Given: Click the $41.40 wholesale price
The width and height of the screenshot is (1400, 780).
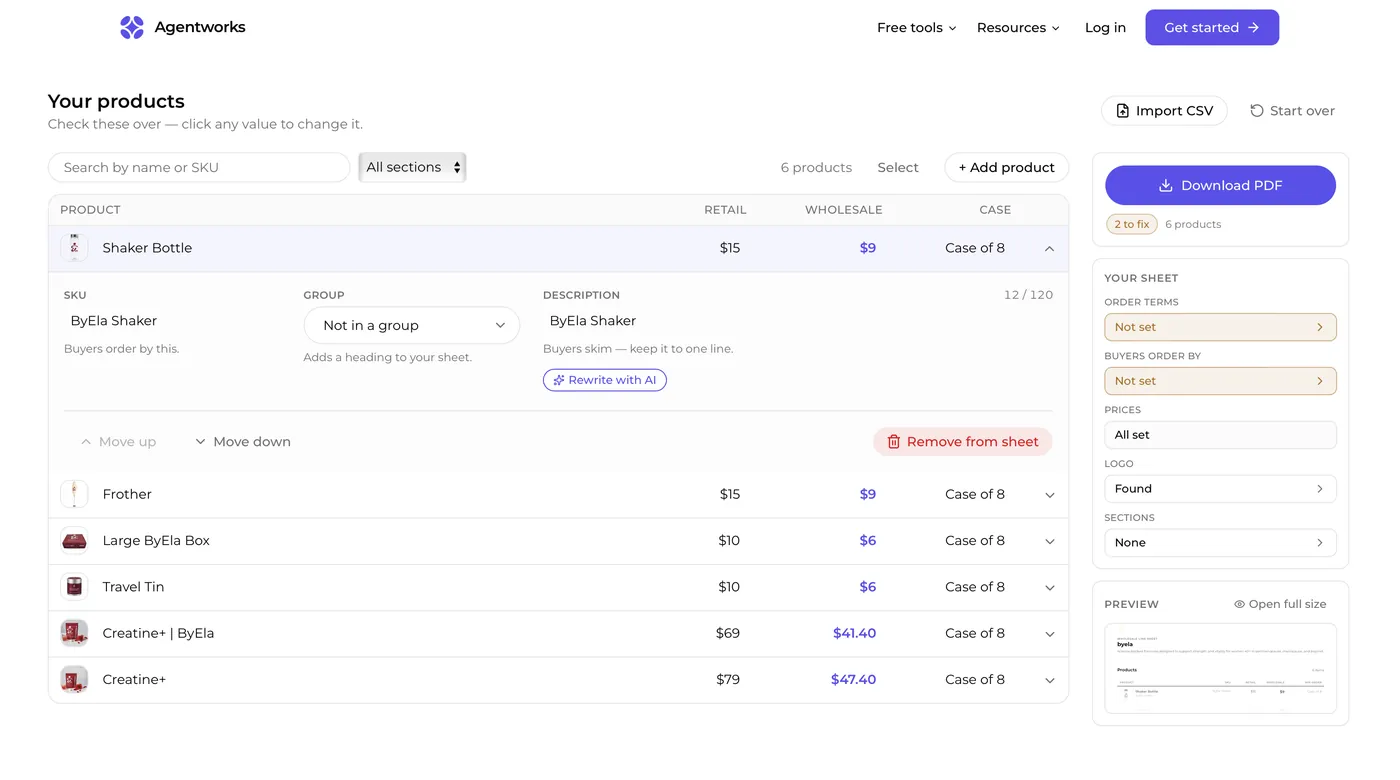Looking at the screenshot, I should 854,634.
